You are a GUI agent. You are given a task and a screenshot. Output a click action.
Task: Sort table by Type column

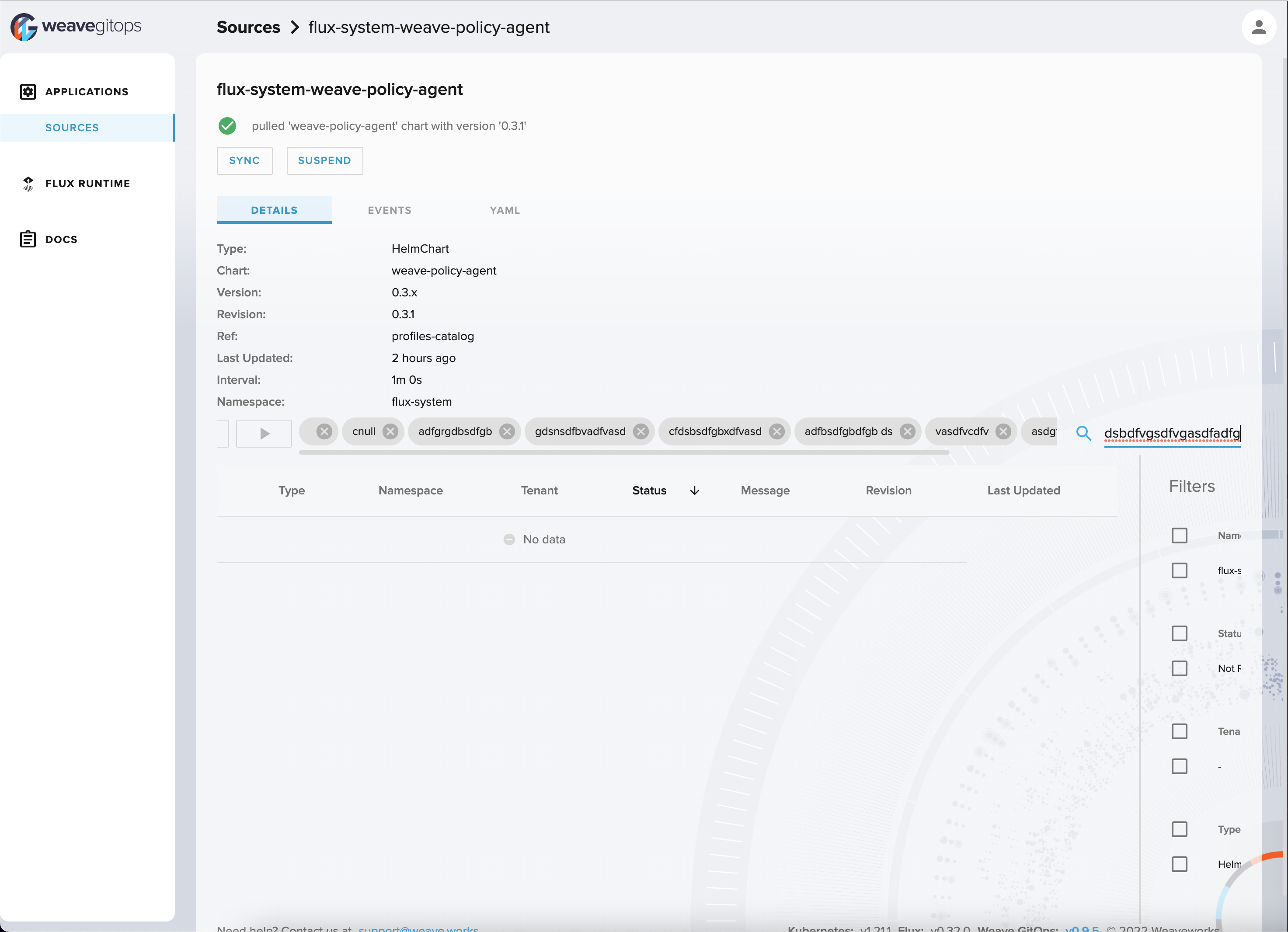click(x=291, y=491)
